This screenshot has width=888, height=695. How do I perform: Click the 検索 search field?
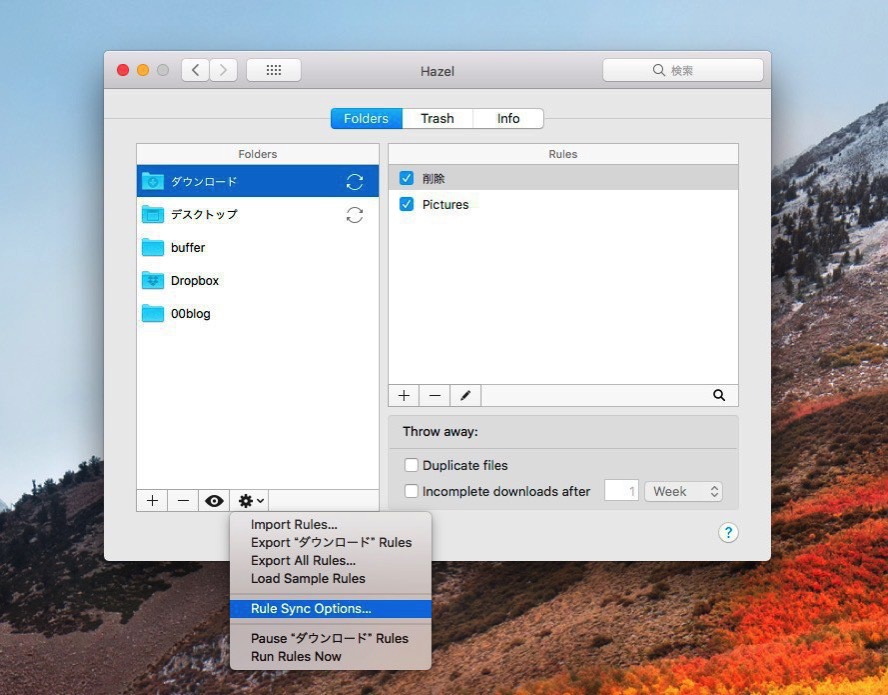(683, 70)
